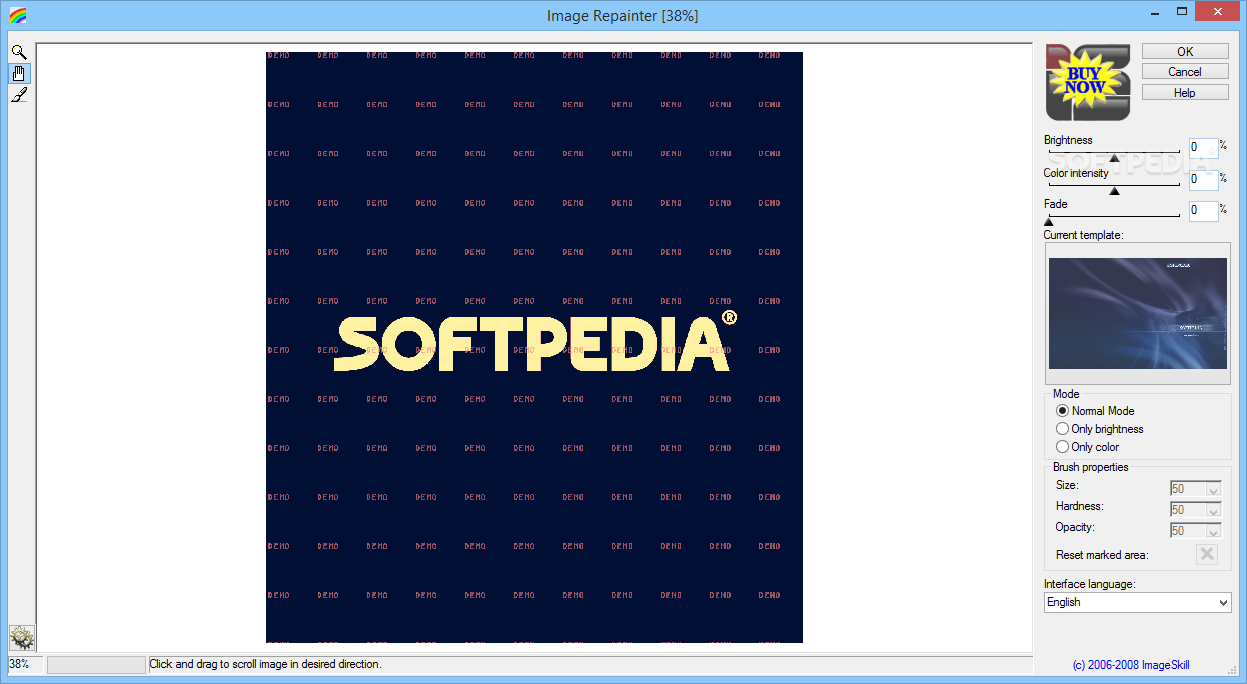This screenshot has height=684, width=1247.
Task: Click the rainbow app icon in title bar
Action: (17, 15)
